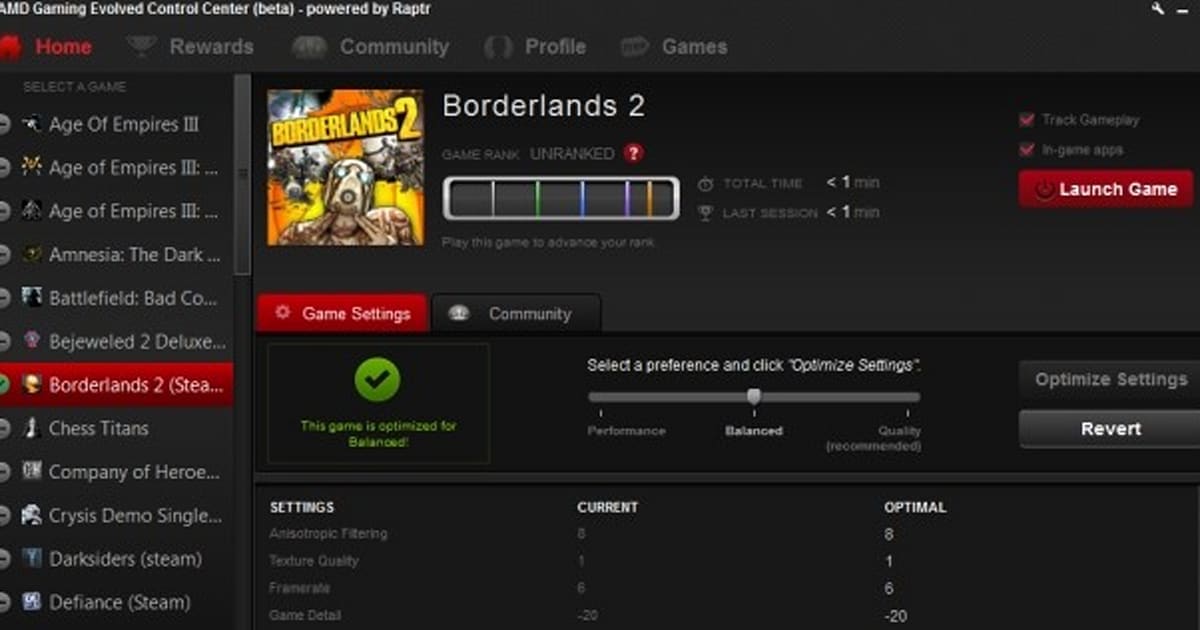Viewport: 1200px width, 630px height.
Task: Click the clock icon beside TOTAL TIME
Action: click(706, 184)
